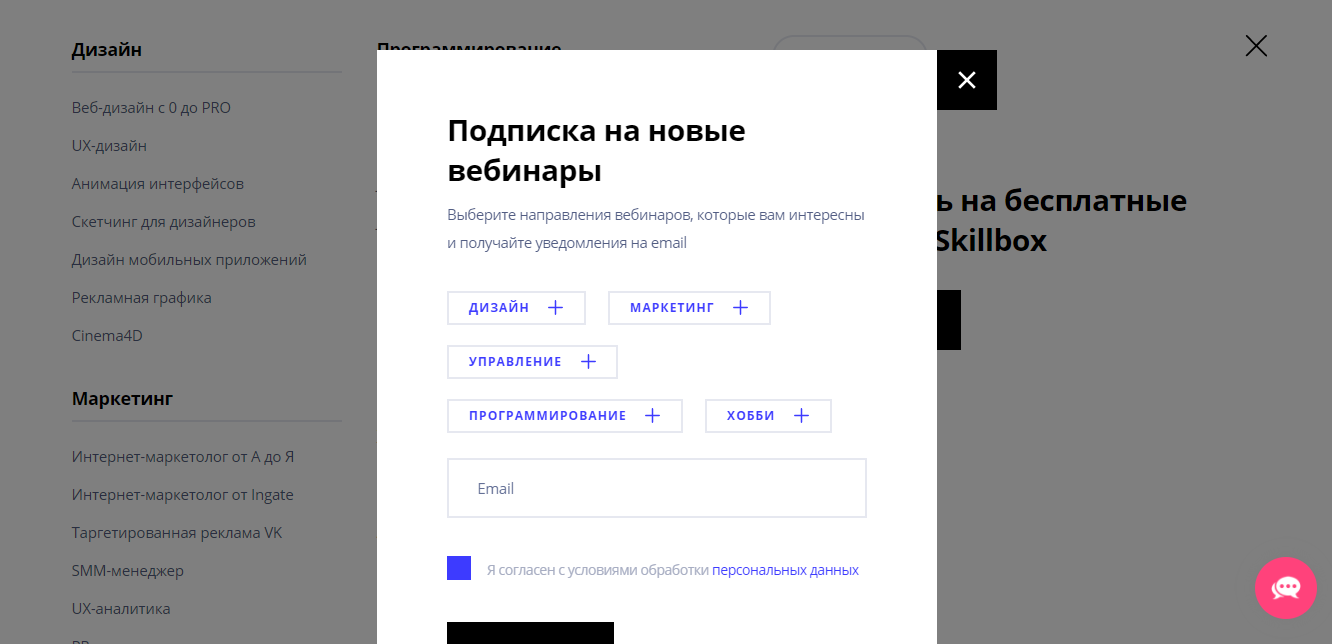Toggle the ХОББИ webinar direction selection
Viewport: 1332px width, 644px height.
768,415
